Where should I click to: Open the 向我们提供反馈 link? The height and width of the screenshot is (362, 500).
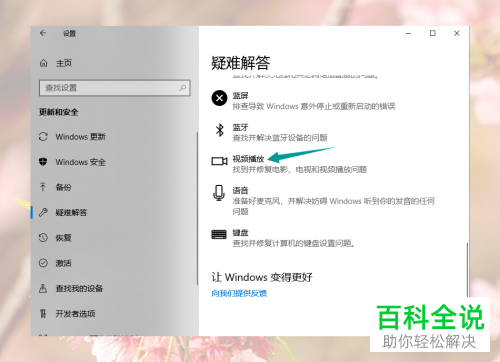coord(239,293)
